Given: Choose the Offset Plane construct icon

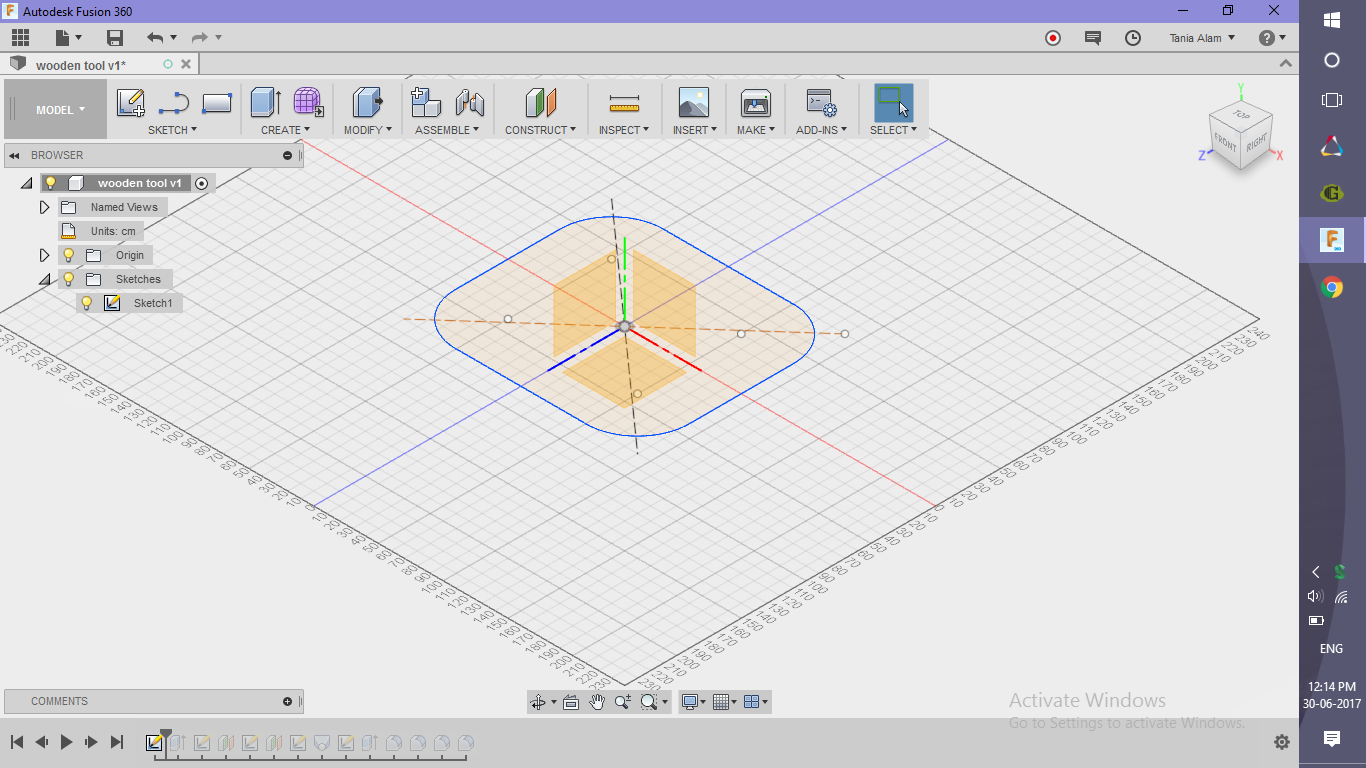Looking at the screenshot, I should tap(540, 102).
